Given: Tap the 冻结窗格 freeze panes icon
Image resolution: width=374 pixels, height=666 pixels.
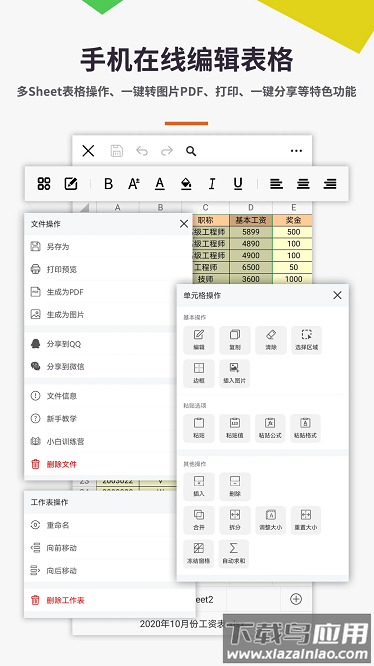Looking at the screenshot, I should coord(198,554).
